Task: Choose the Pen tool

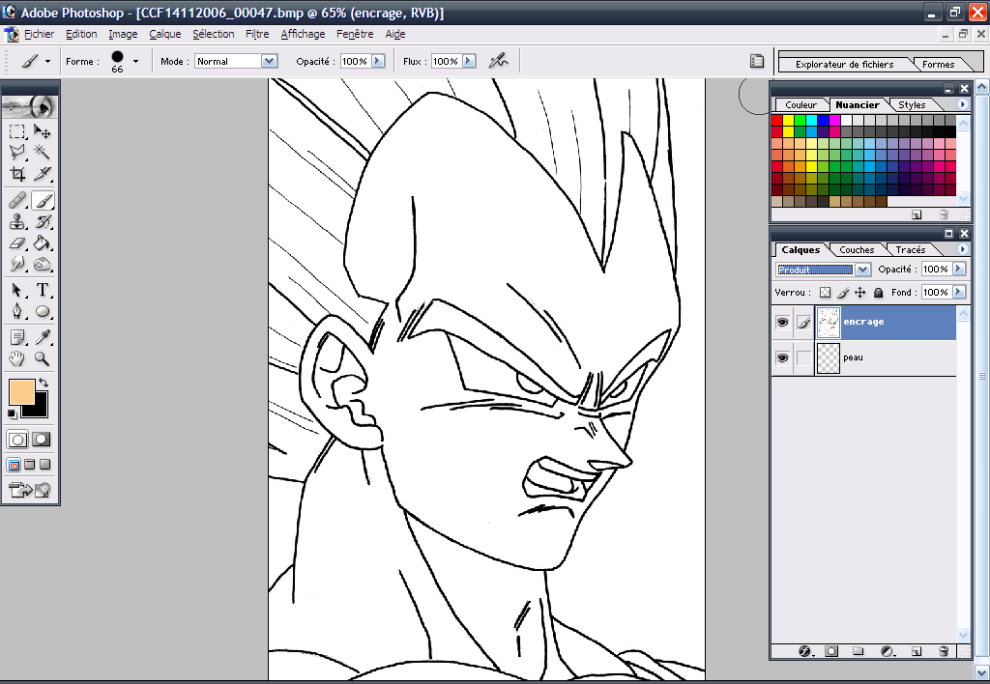Action: [17, 311]
